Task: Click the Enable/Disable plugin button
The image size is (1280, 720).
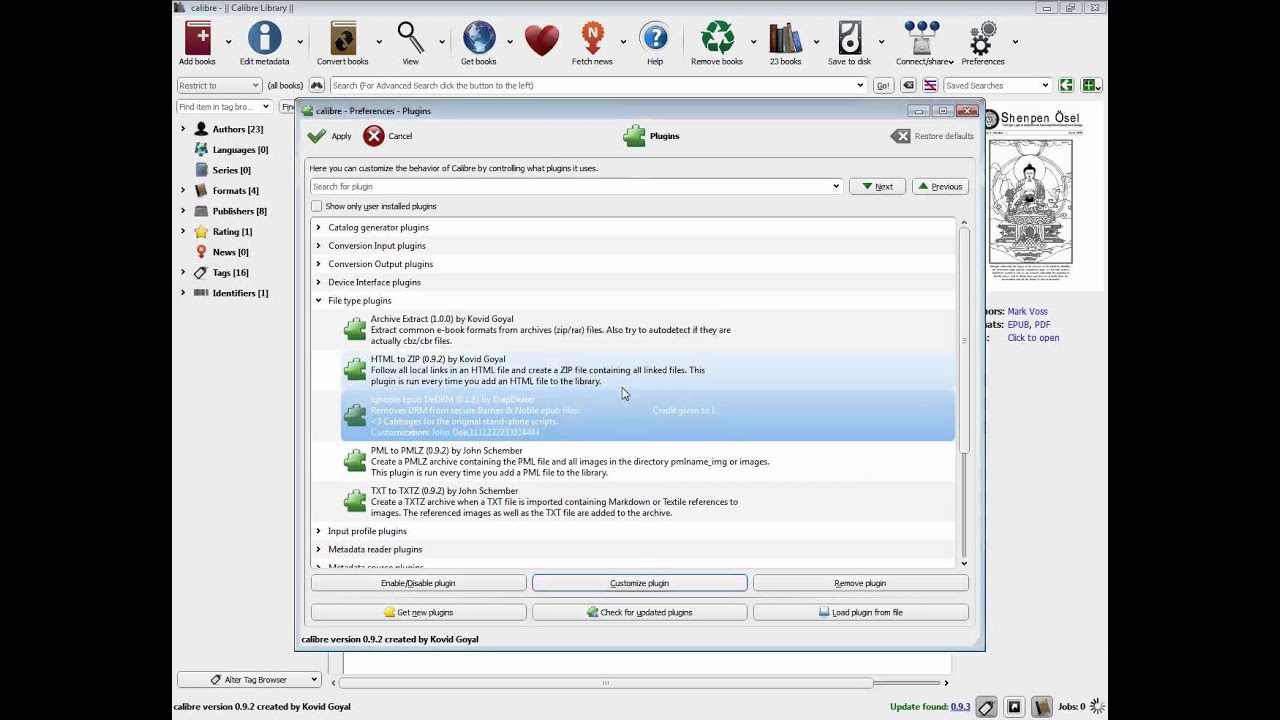Action: (x=418, y=583)
